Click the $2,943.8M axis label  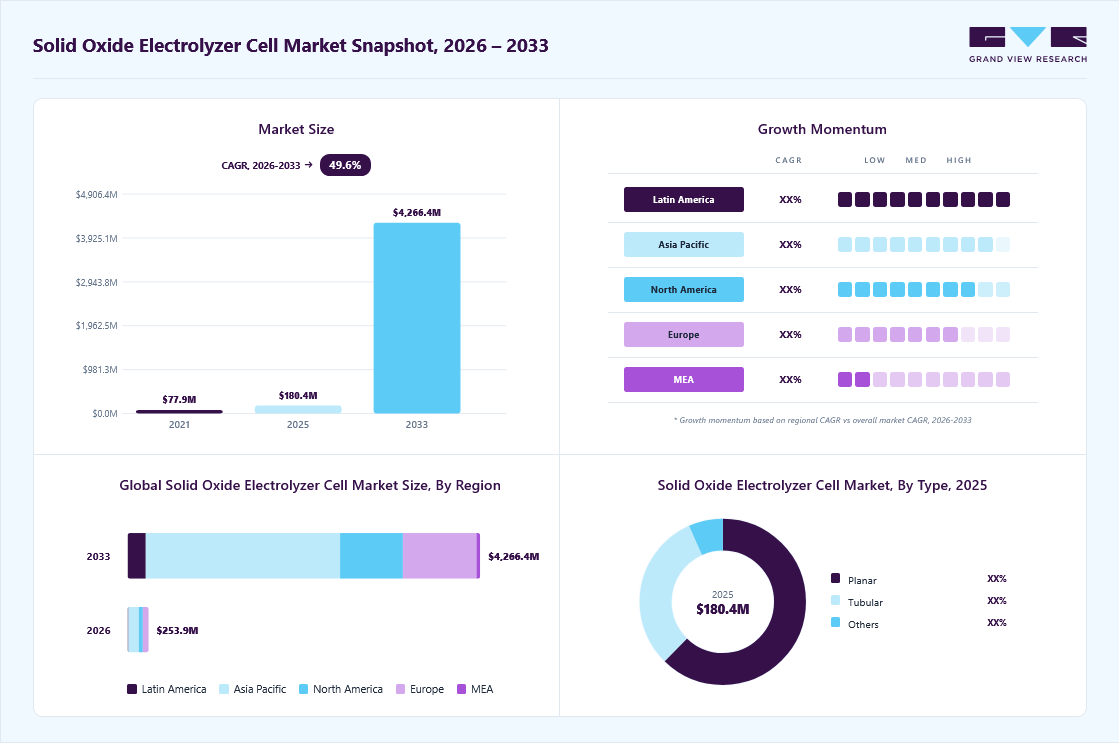tap(96, 282)
